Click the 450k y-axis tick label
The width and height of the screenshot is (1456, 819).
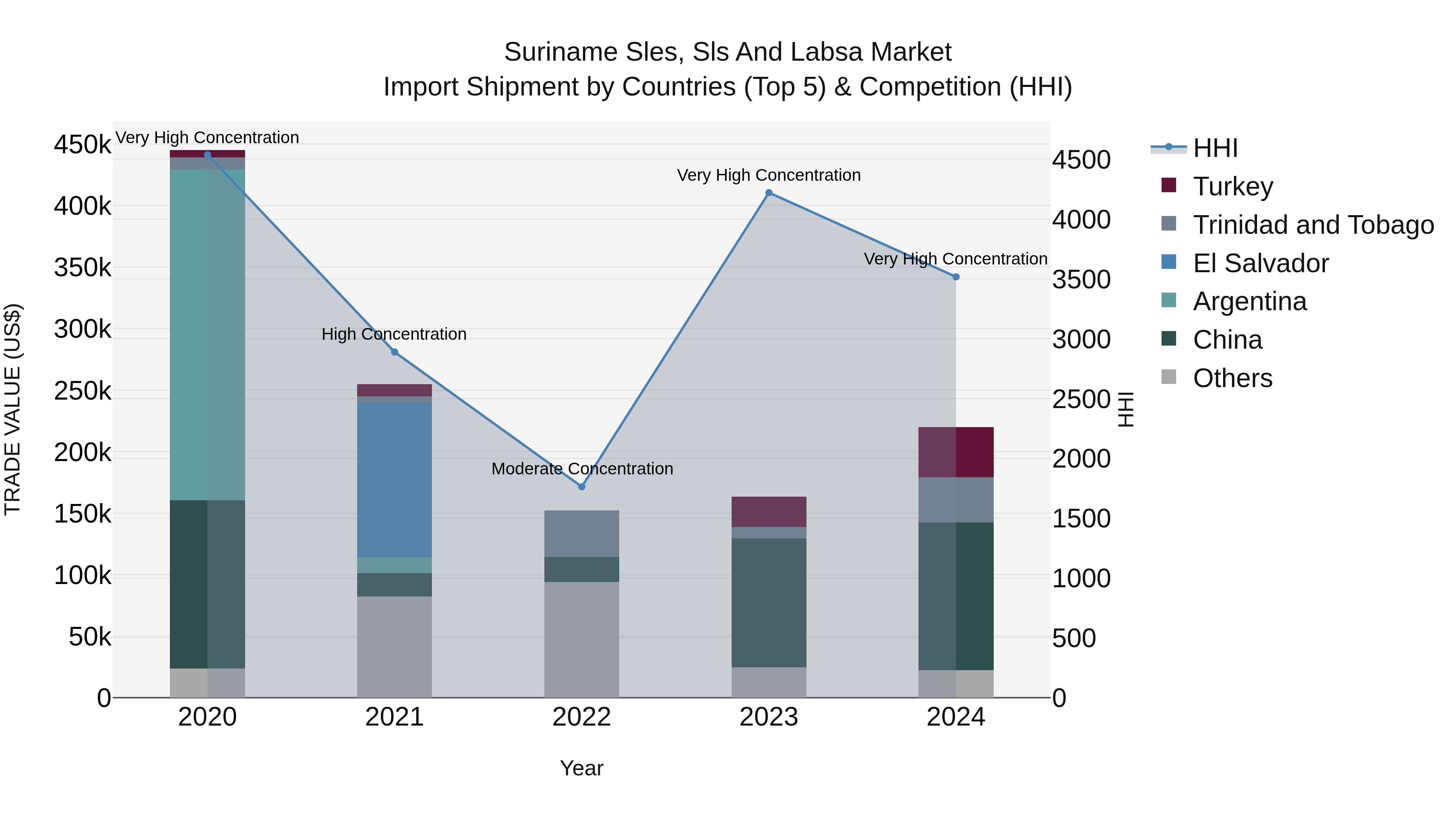coord(83,145)
